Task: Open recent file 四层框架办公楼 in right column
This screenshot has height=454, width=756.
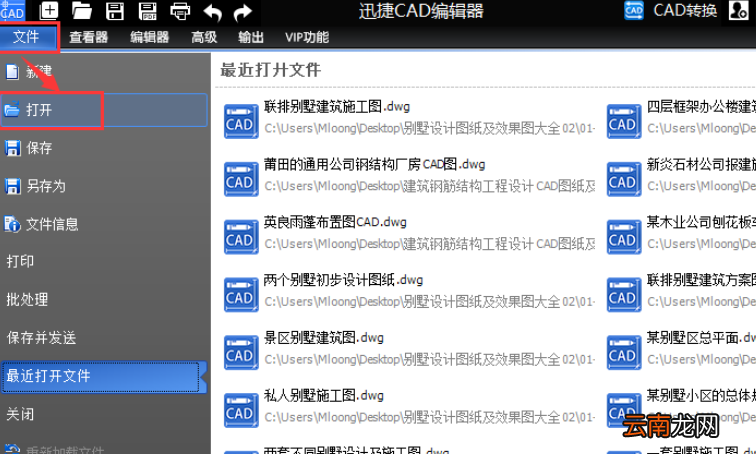Action: pos(701,107)
